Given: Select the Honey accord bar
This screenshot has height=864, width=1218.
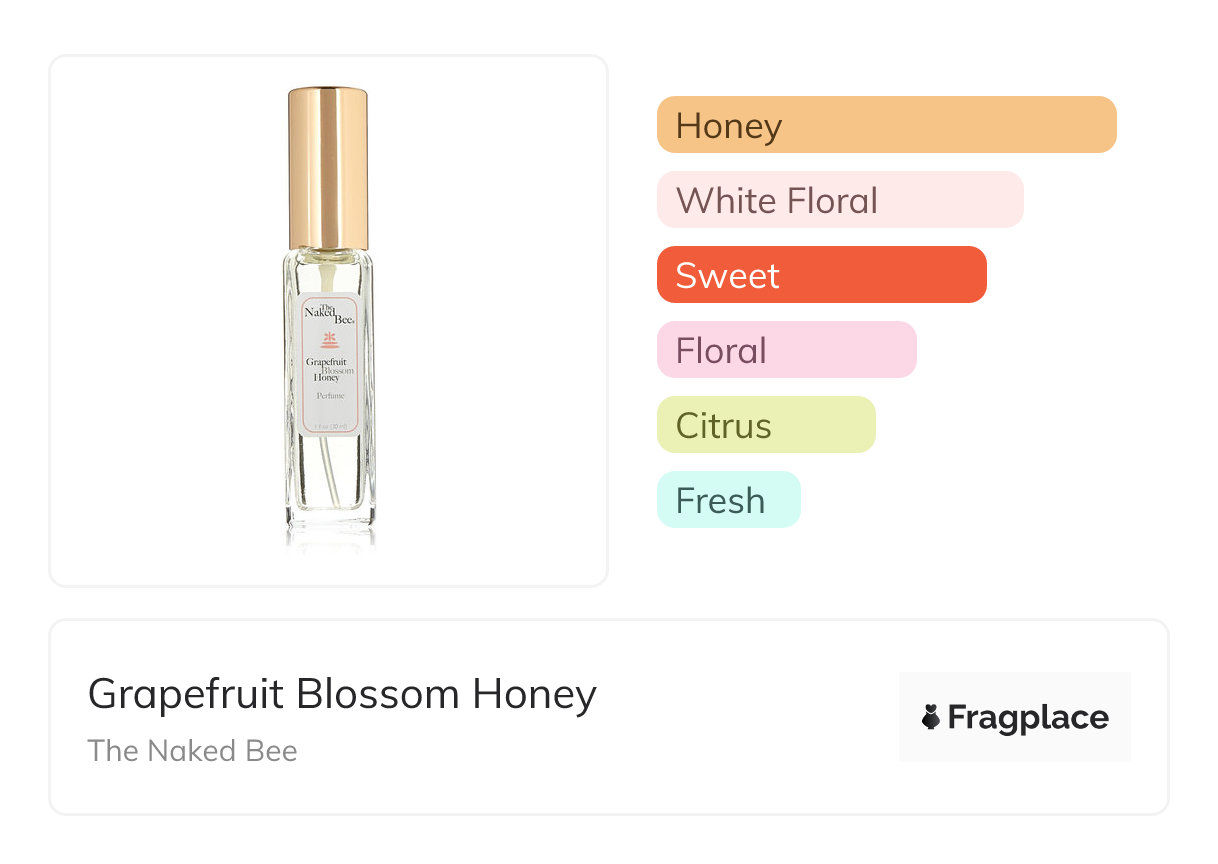Looking at the screenshot, I should 886,125.
